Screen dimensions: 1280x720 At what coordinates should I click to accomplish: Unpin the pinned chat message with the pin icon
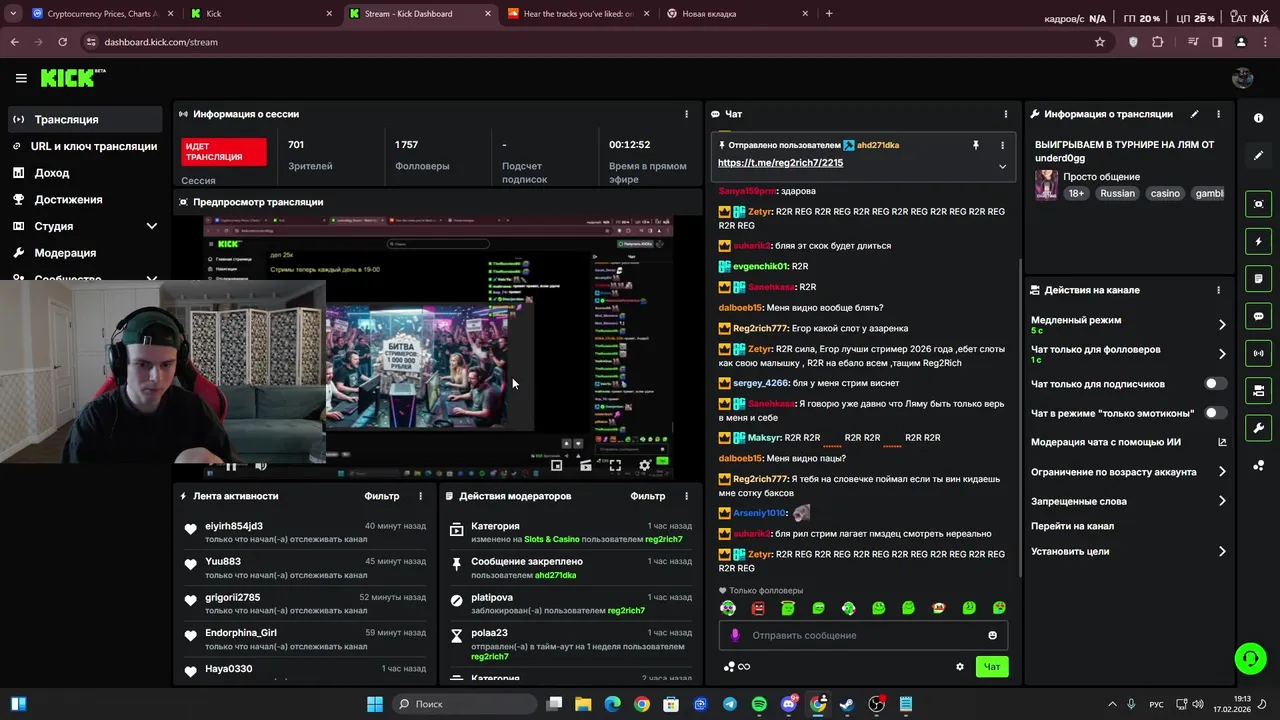click(x=976, y=145)
